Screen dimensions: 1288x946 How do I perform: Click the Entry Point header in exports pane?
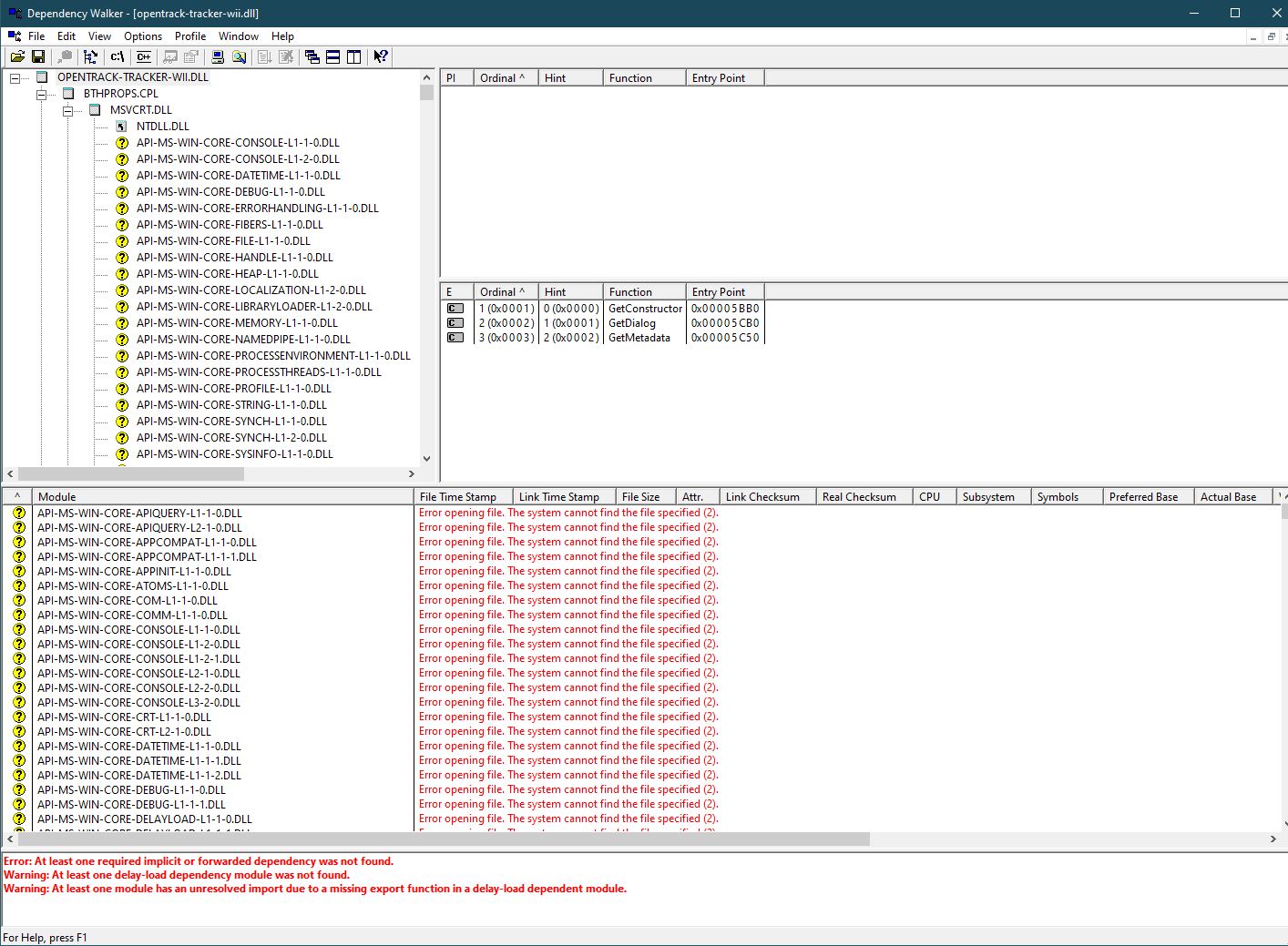[724, 292]
